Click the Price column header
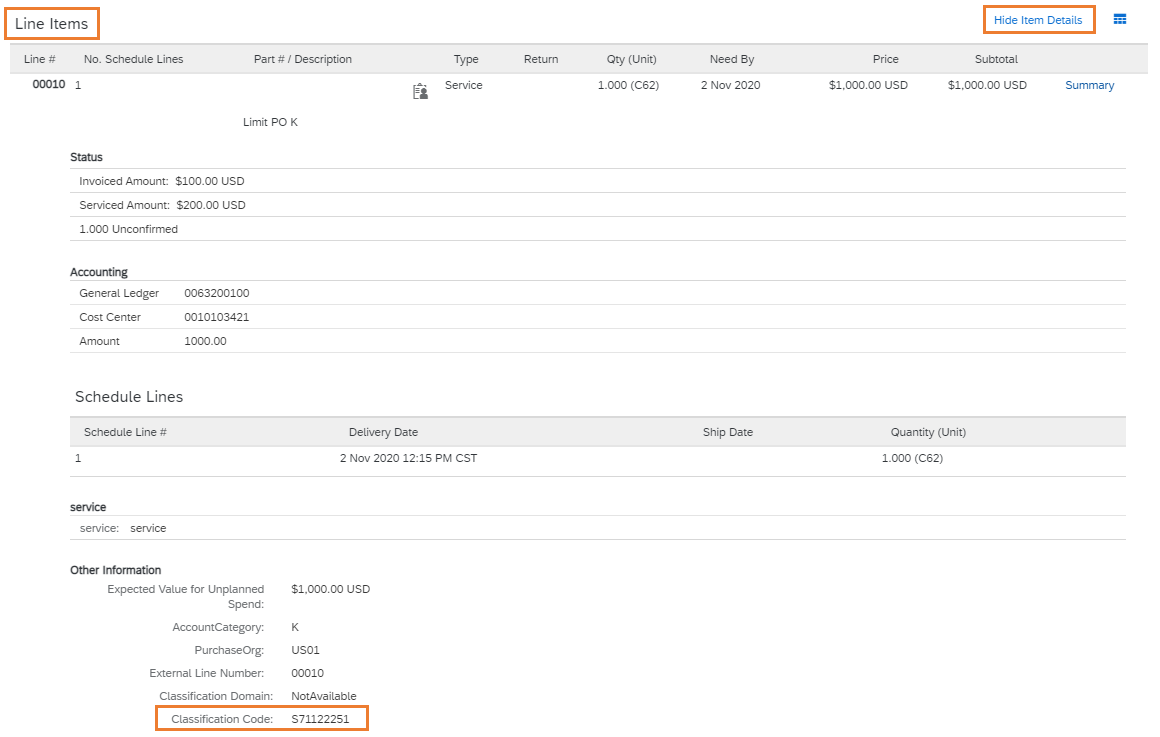The height and width of the screenshot is (737, 1160). point(885,59)
